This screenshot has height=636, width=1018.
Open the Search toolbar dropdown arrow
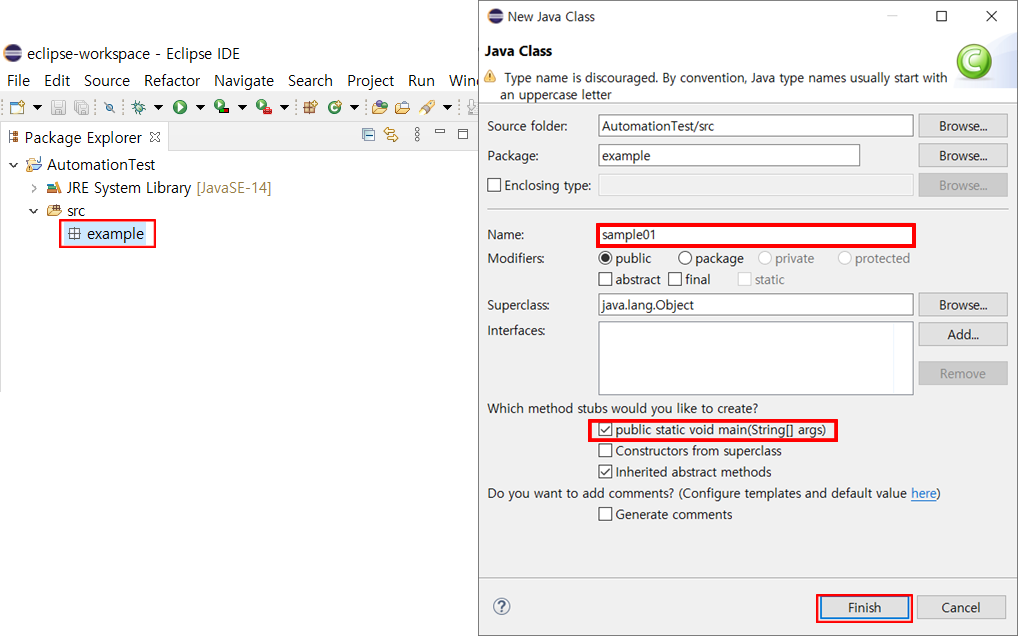point(447,108)
